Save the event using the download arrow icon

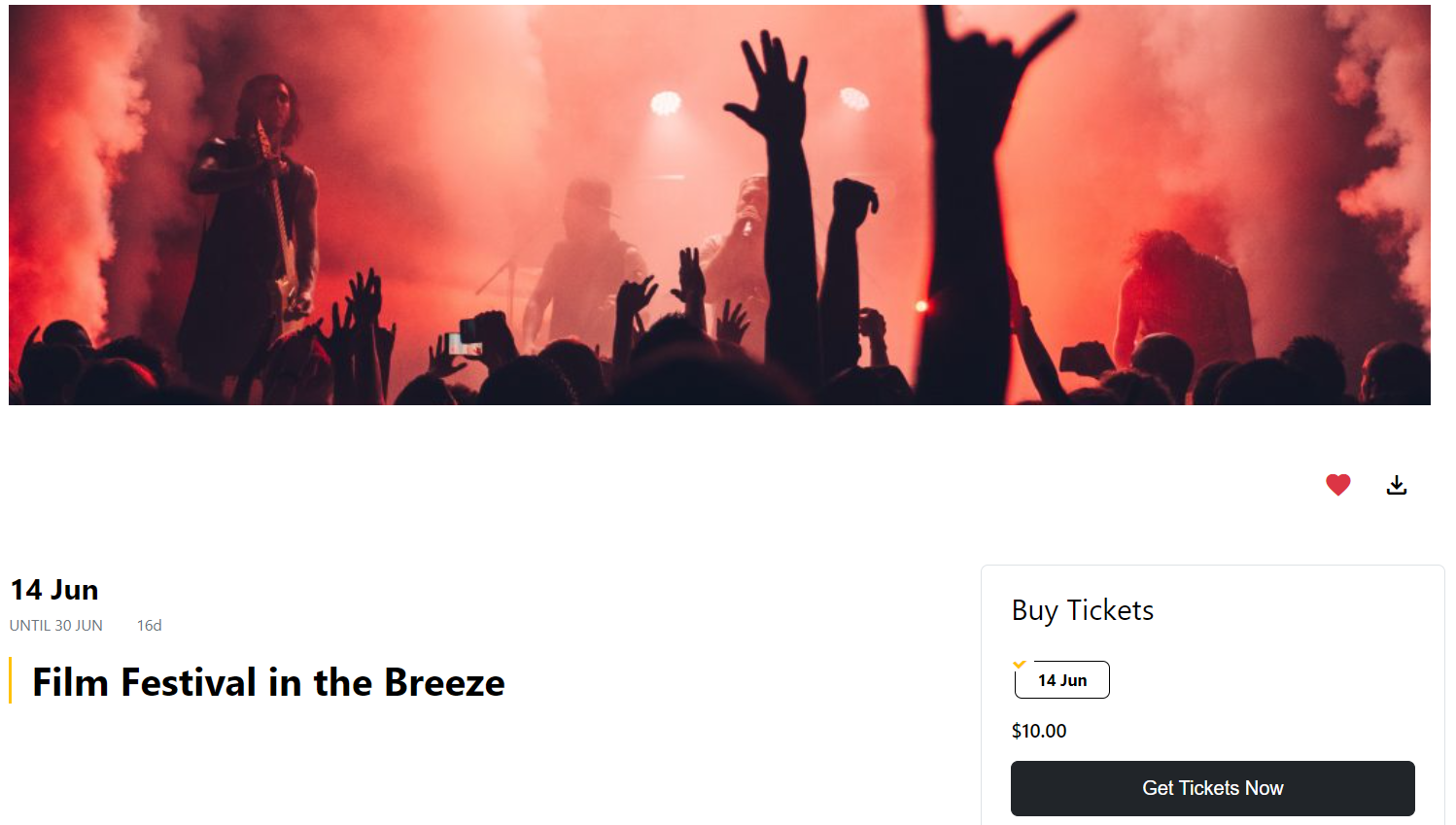click(1397, 484)
